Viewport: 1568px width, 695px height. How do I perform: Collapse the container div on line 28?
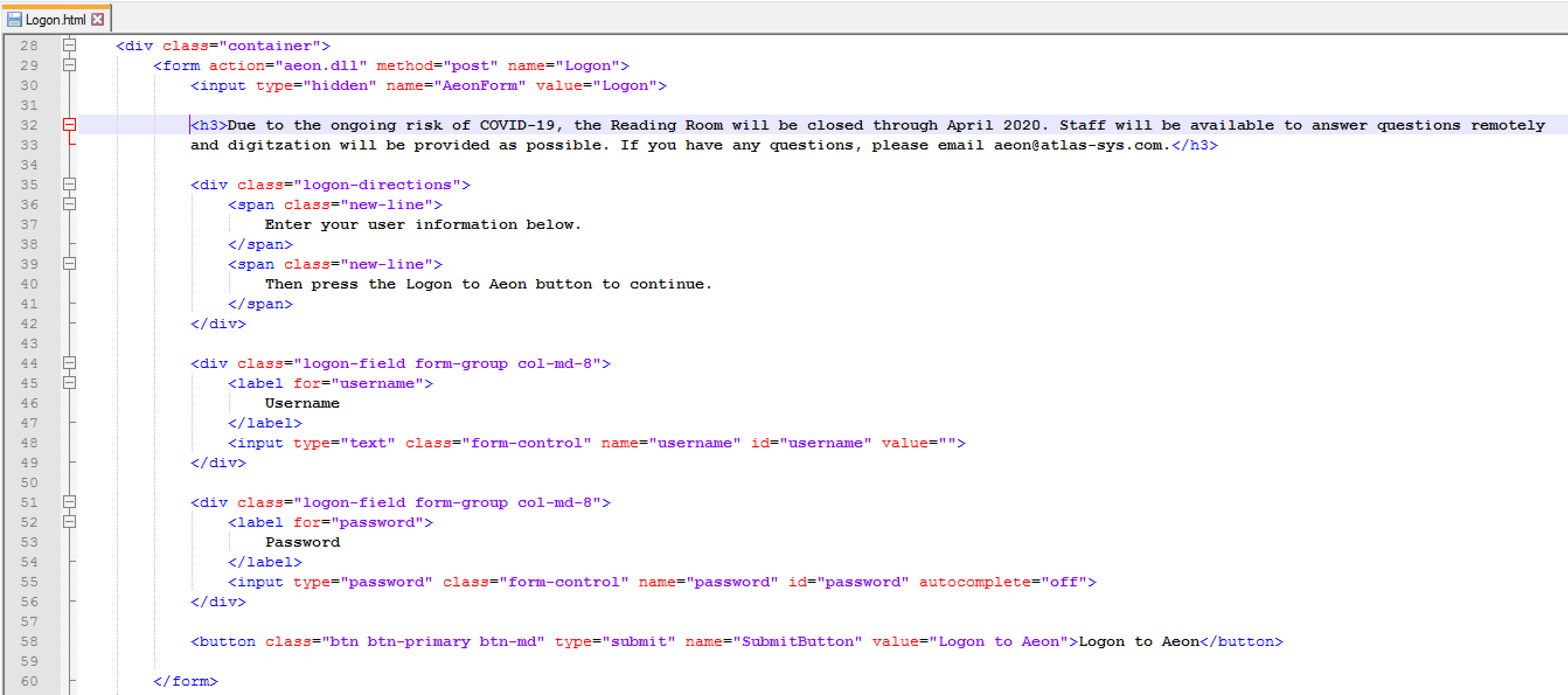click(x=69, y=45)
